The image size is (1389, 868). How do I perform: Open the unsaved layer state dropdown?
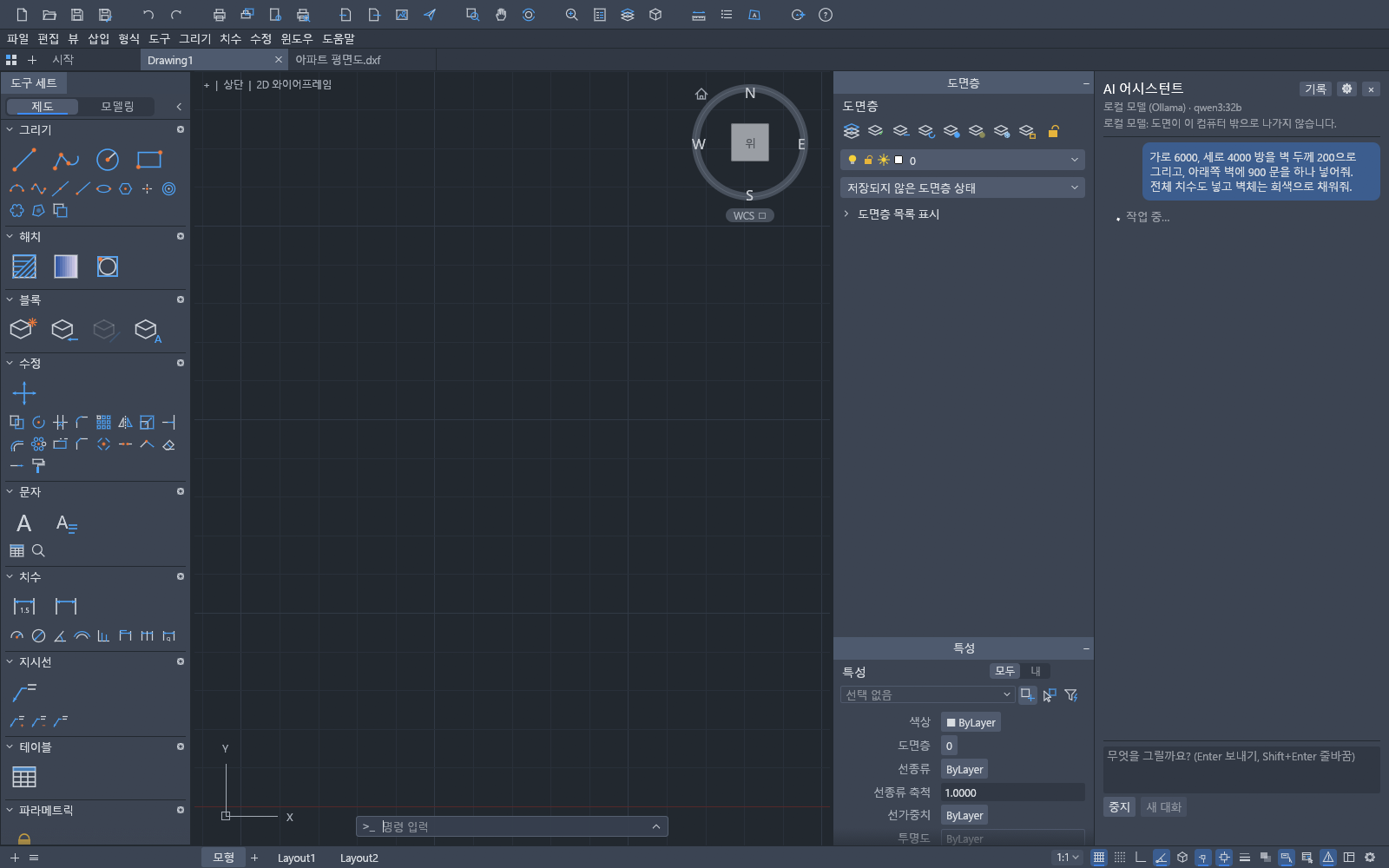(x=963, y=187)
